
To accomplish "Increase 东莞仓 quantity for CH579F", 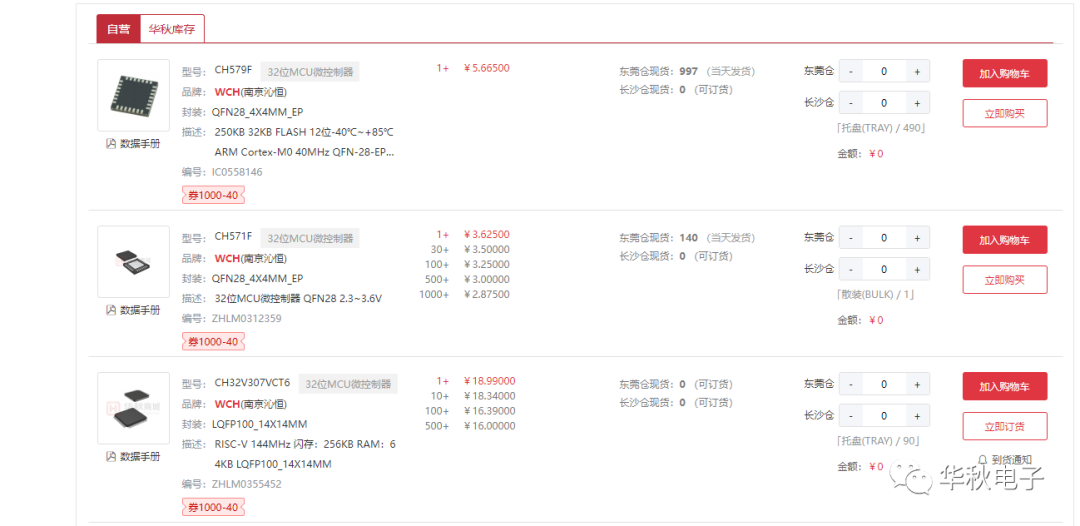I will [917, 71].
